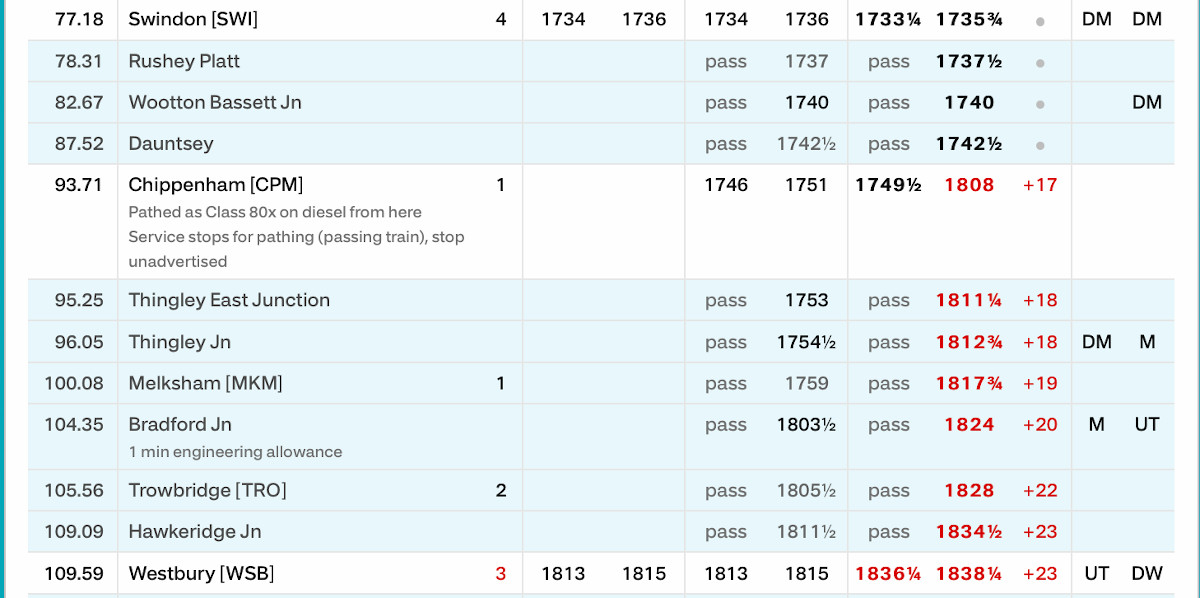This screenshot has width=1200, height=598.
Task: Click the on-time dot in Wootton Bassett Jn row
Action: coord(1040,103)
